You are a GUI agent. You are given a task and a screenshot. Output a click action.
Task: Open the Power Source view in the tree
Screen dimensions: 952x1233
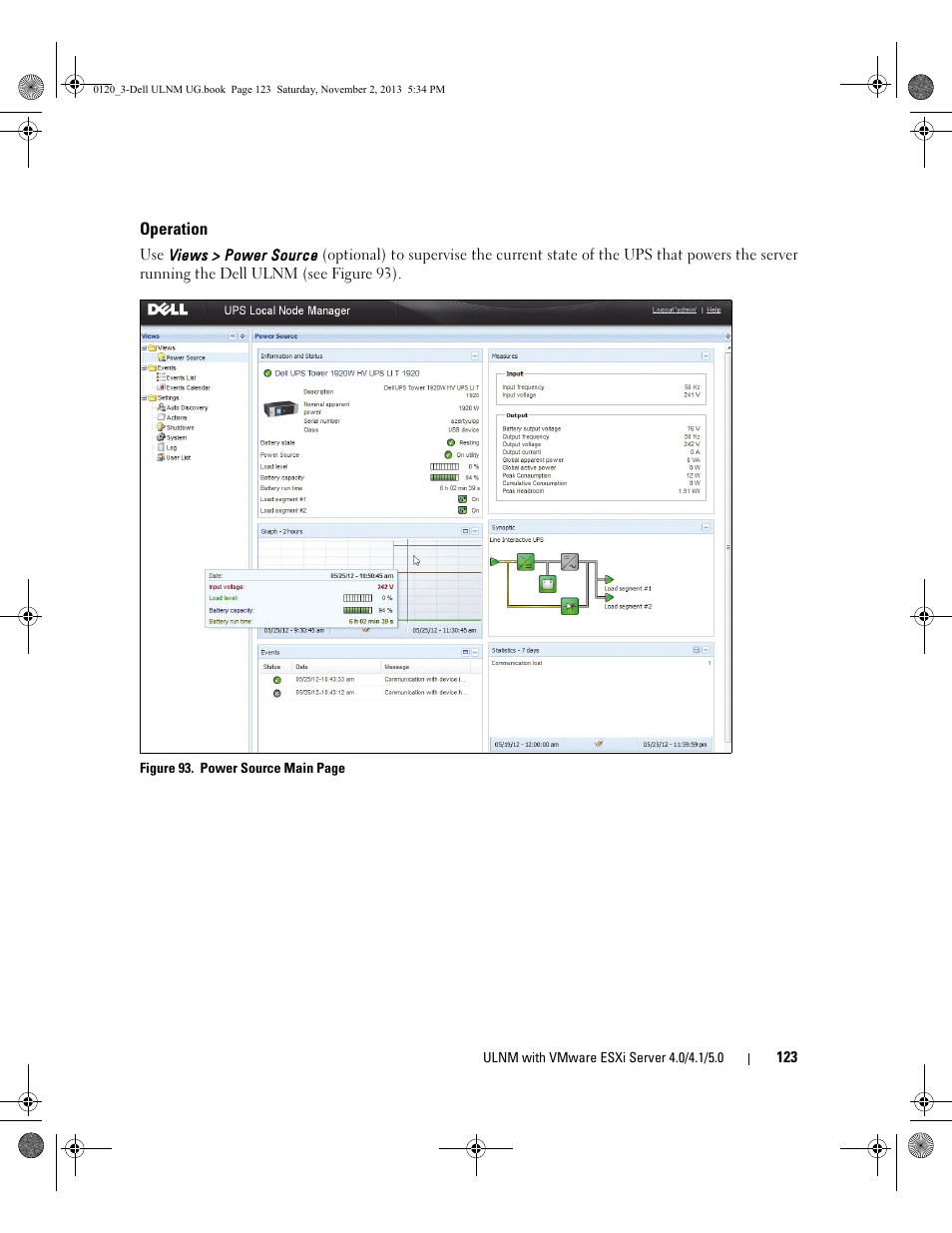[x=186, y=357]
